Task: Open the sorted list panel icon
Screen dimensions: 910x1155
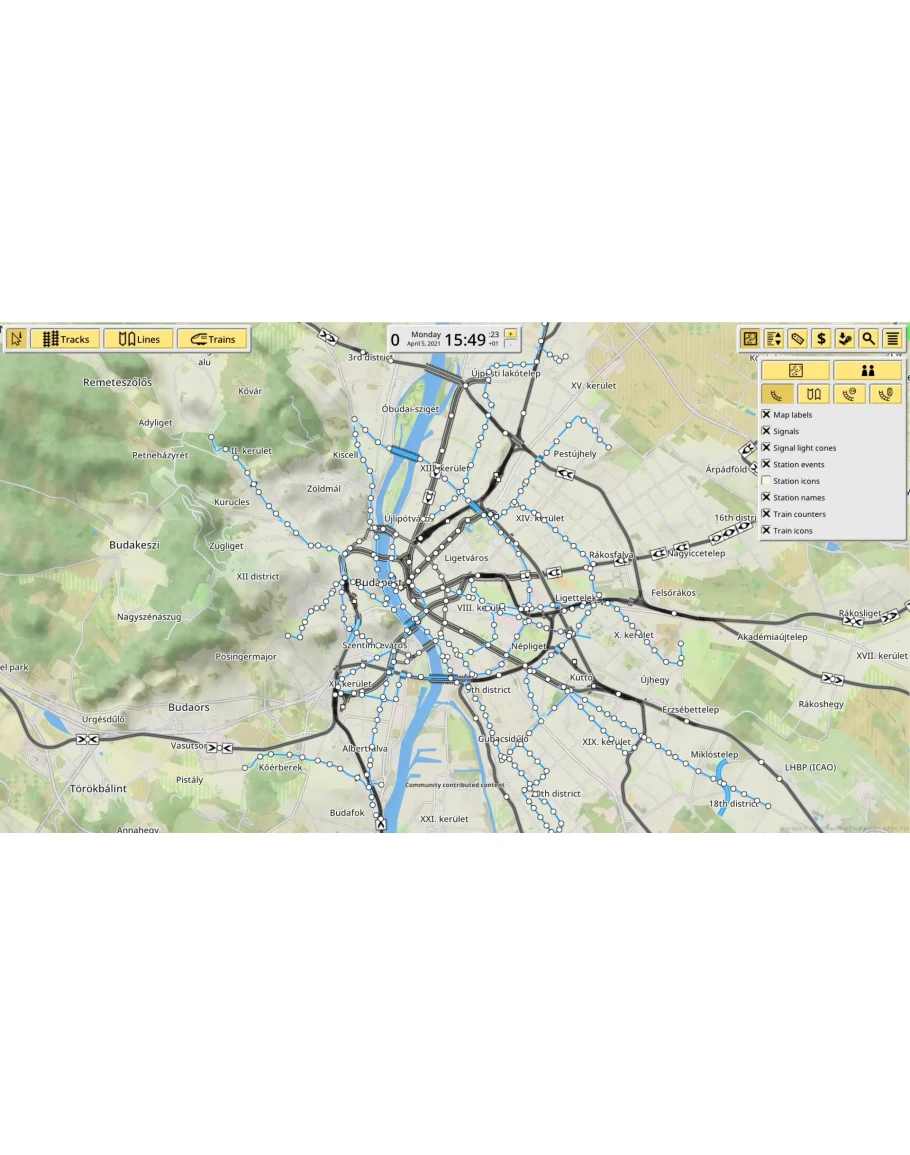Action: pyautogui.click(x=774, y=339)
